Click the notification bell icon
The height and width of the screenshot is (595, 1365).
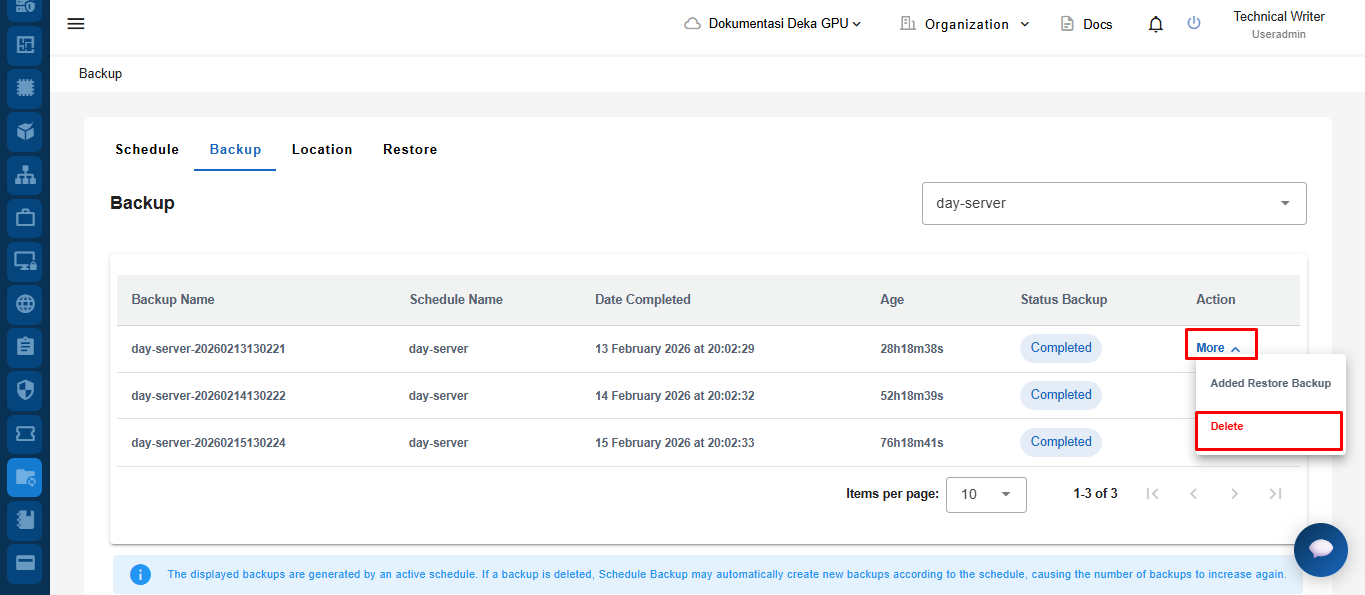click(x=1156, y=24)
